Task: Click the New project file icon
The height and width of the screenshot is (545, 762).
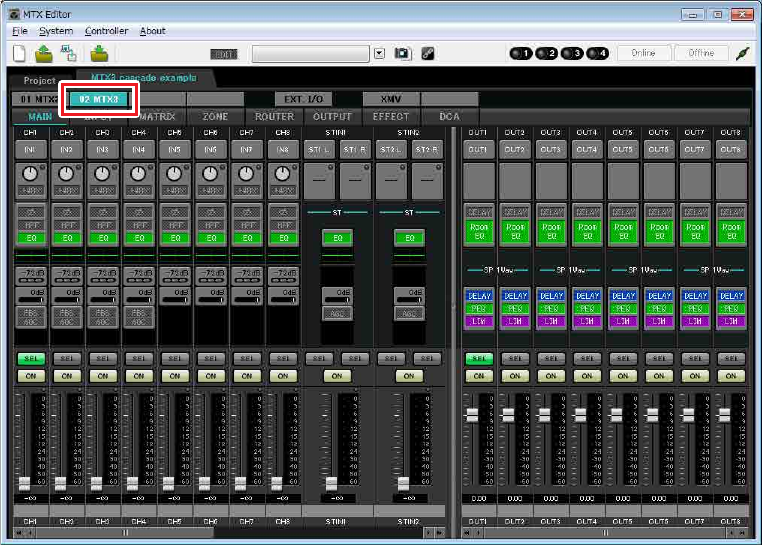Action: click(19, 53)
